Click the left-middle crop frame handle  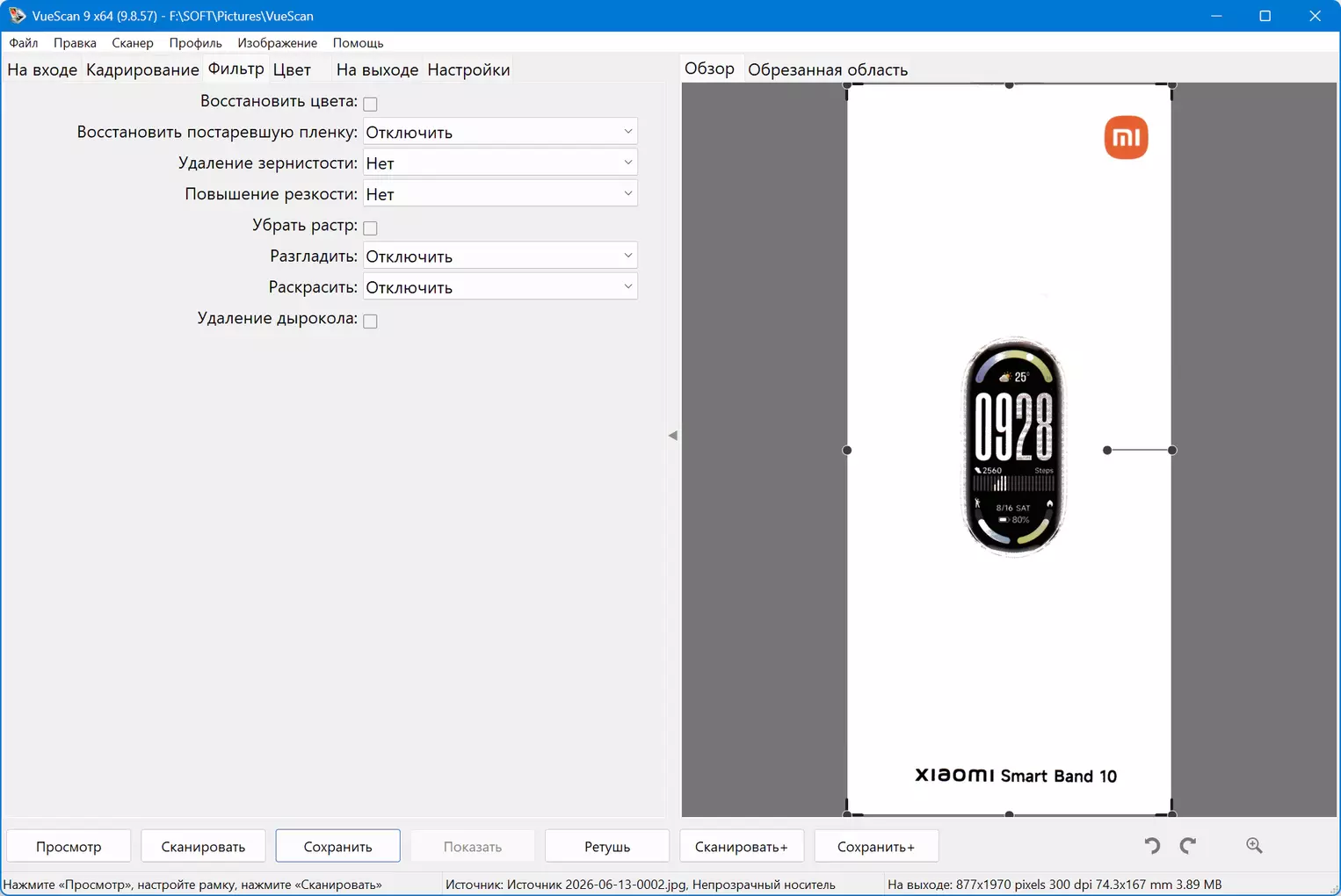click(x=847, y=450)
